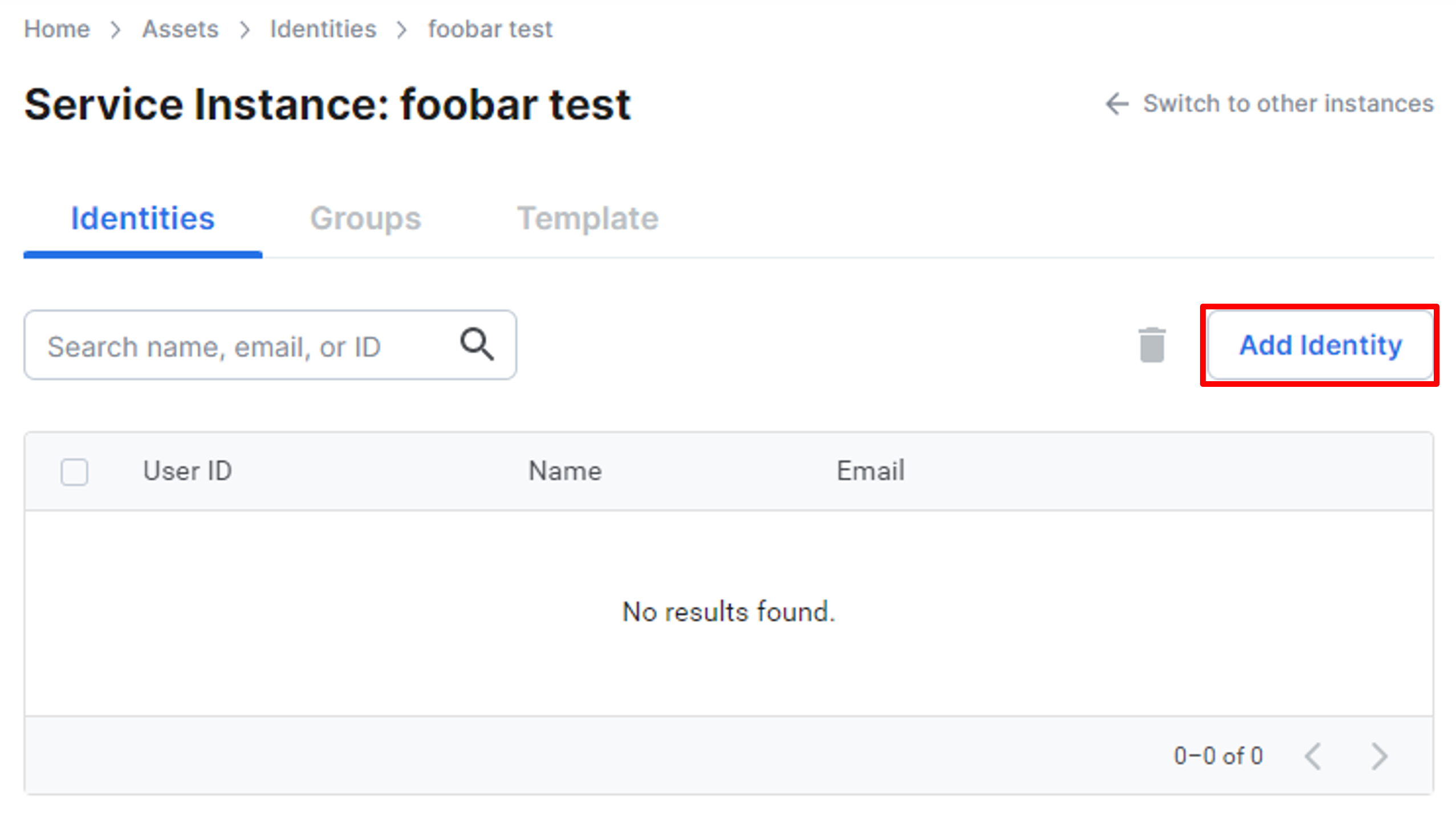Click the back arrow beside Switch instances

(1116, 104)
